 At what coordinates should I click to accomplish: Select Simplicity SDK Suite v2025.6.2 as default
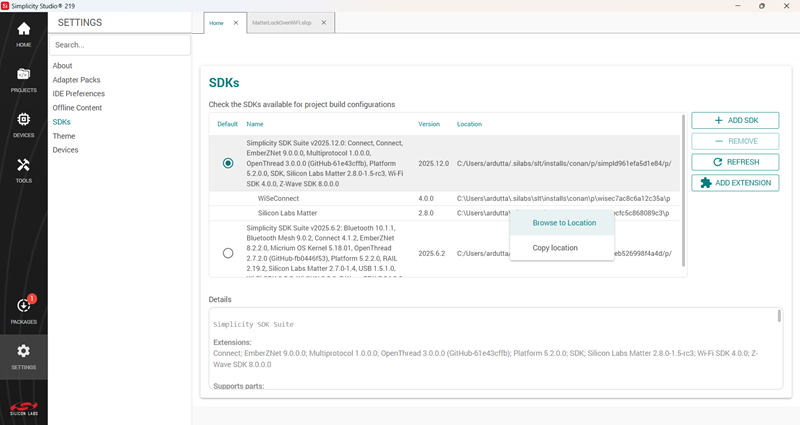click(x=228, y=253)
